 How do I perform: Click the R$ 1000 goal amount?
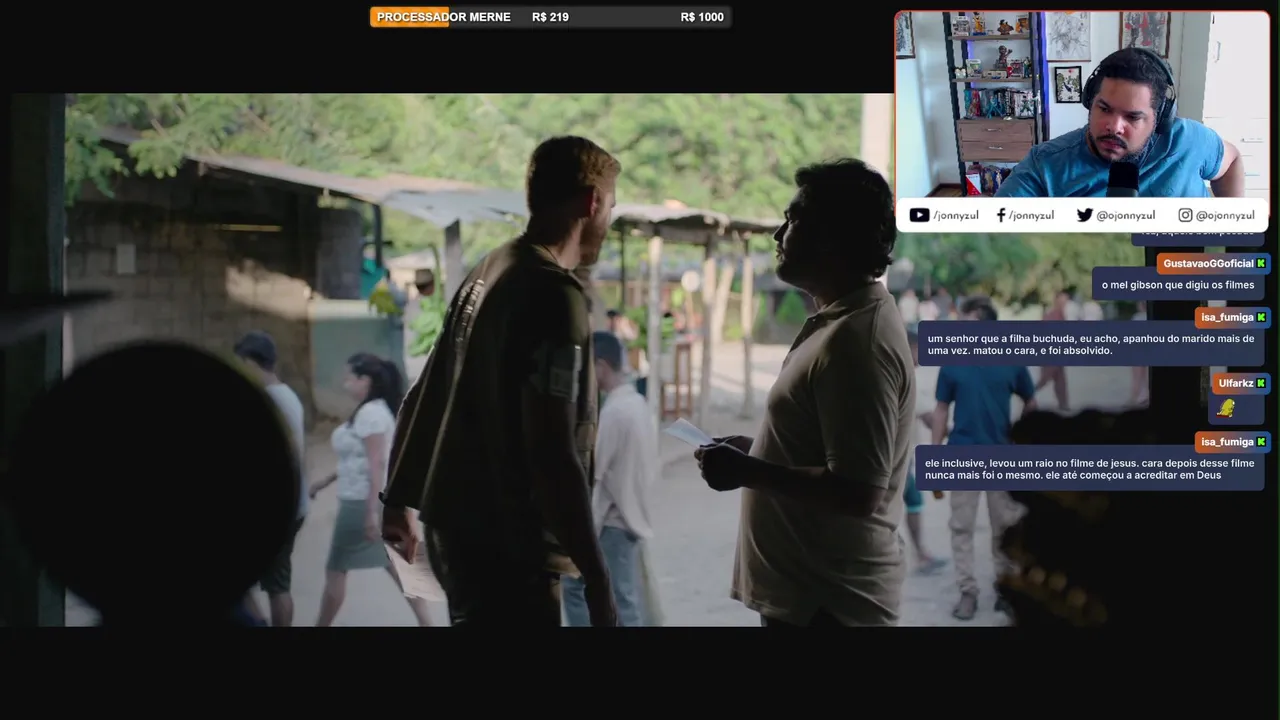702,17
